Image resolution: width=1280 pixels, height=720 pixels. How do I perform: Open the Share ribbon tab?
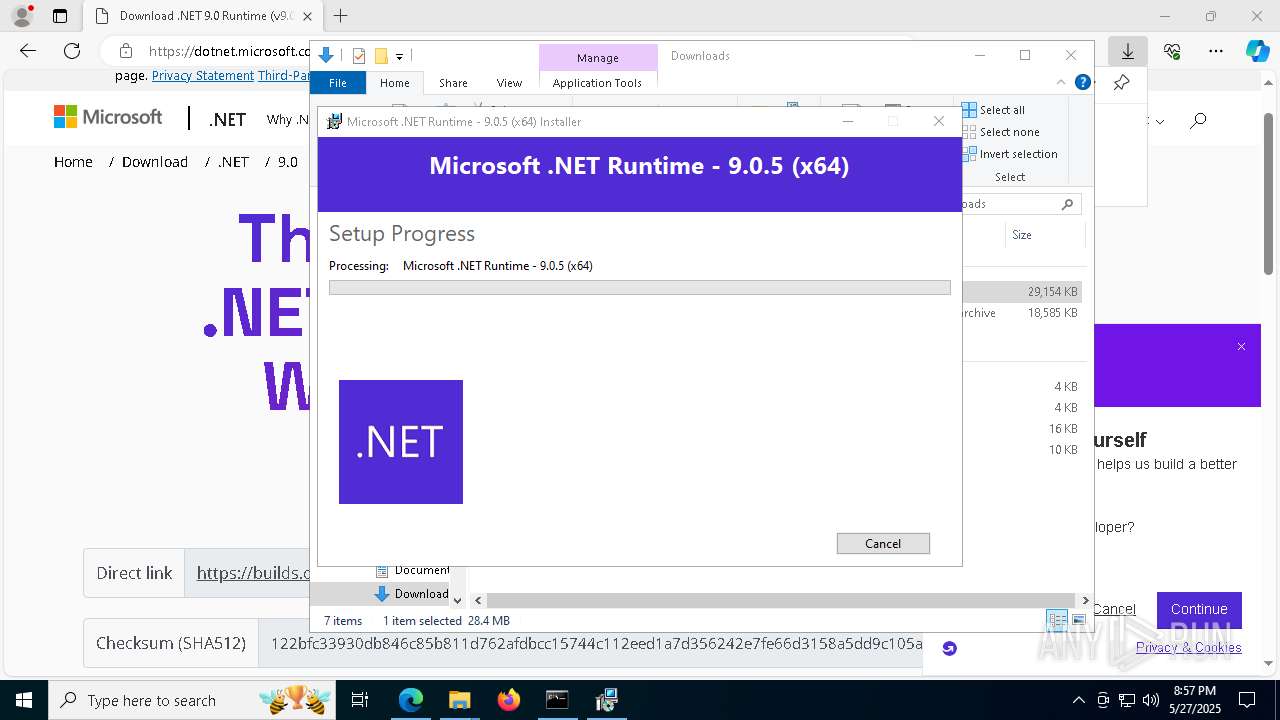point(453,83)
